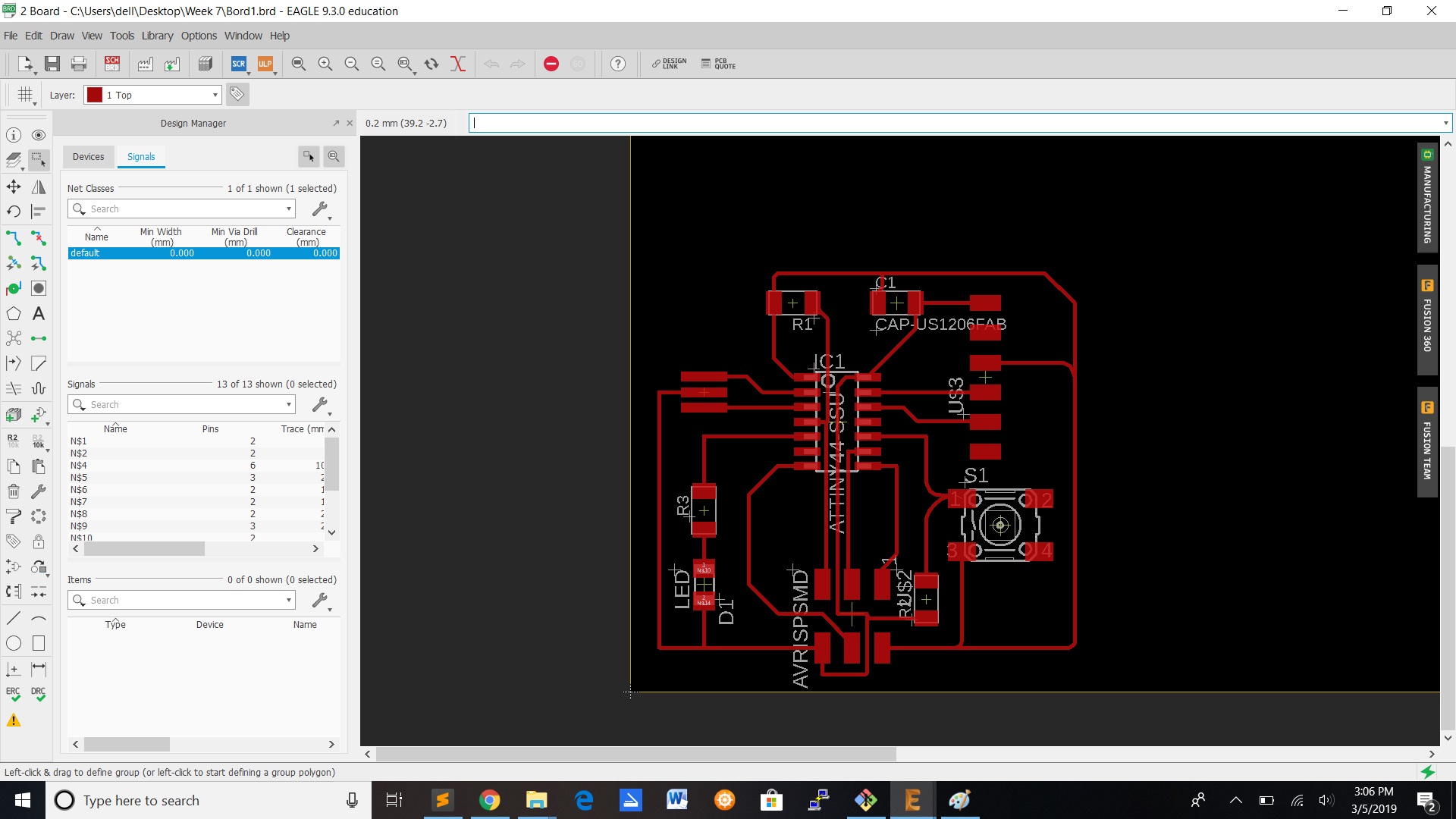Open the layer Display visibility tool
This screenshot has height=819, width=1456.
pyautogui.click(x=14, y=160)
